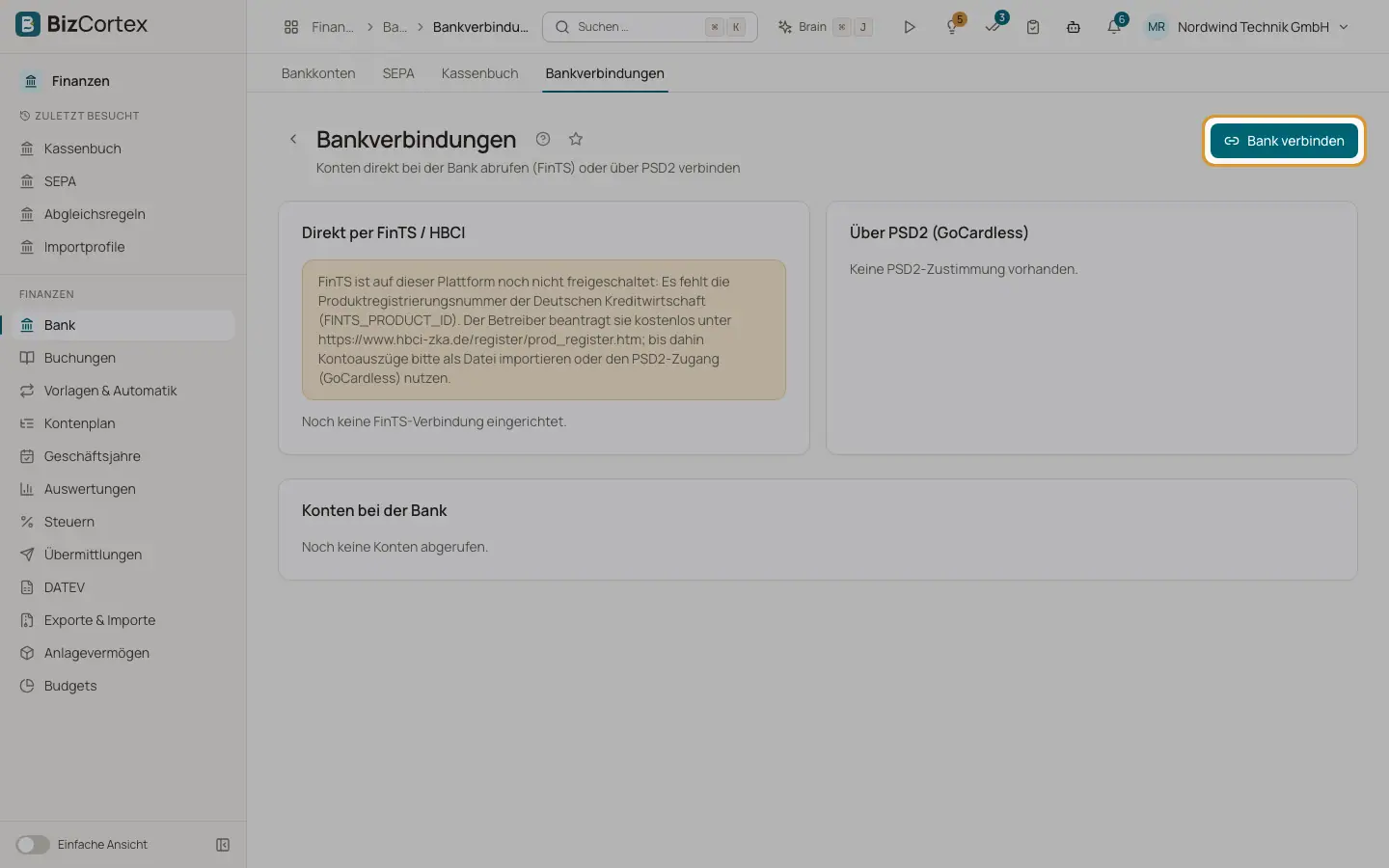
Task: Open Anlagevermögen in the sidebar
Action: coord(123,653)
